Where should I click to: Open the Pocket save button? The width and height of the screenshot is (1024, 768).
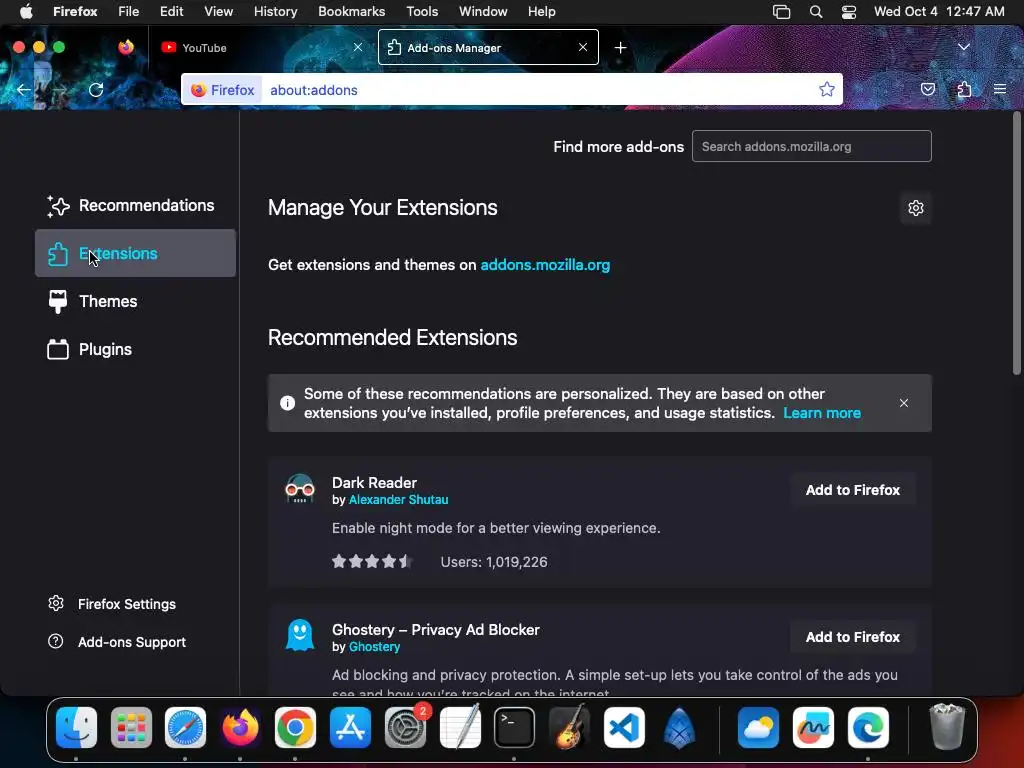(927, 89)
